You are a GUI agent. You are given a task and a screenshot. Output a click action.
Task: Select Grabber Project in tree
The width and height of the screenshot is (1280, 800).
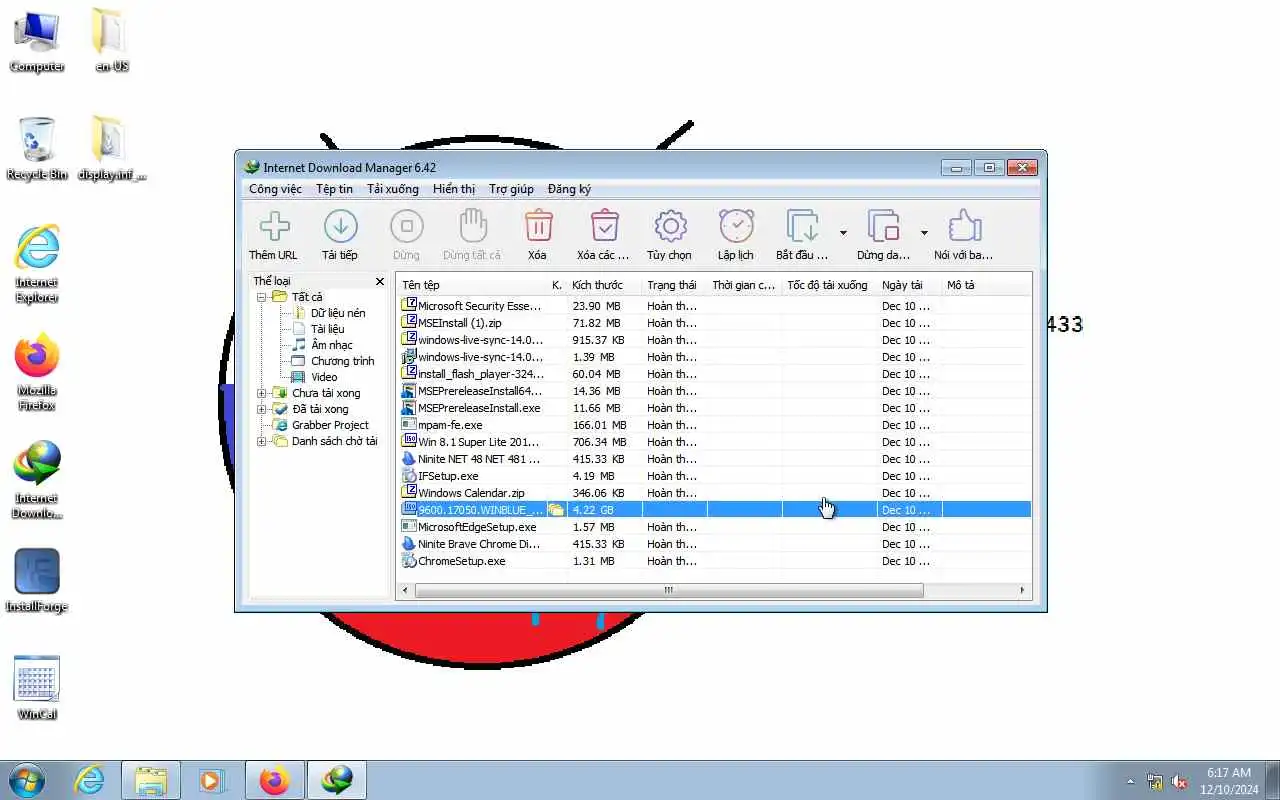pyautogui.click(x=330, y=425)
